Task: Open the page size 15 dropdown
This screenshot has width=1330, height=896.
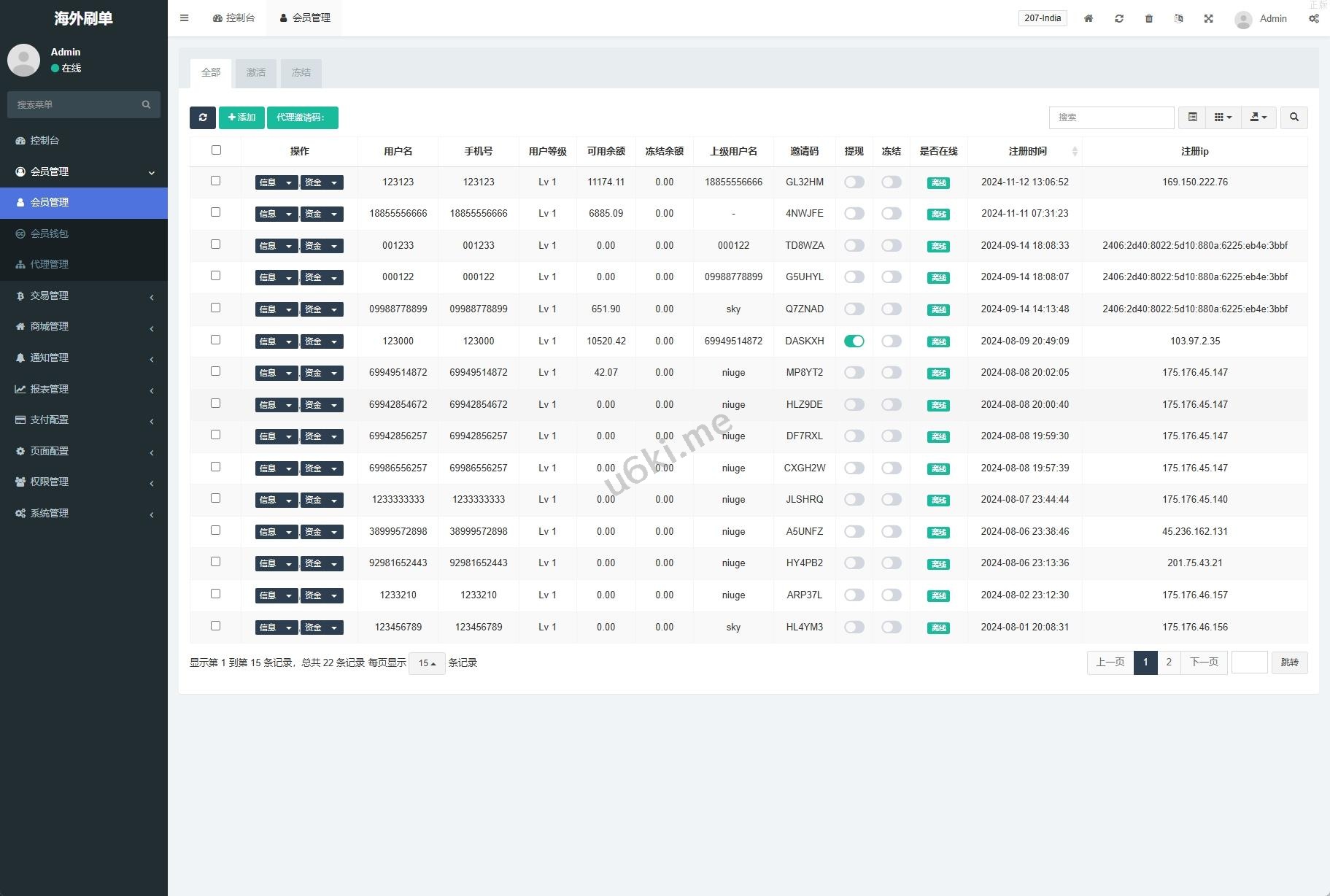Action: 427,663
